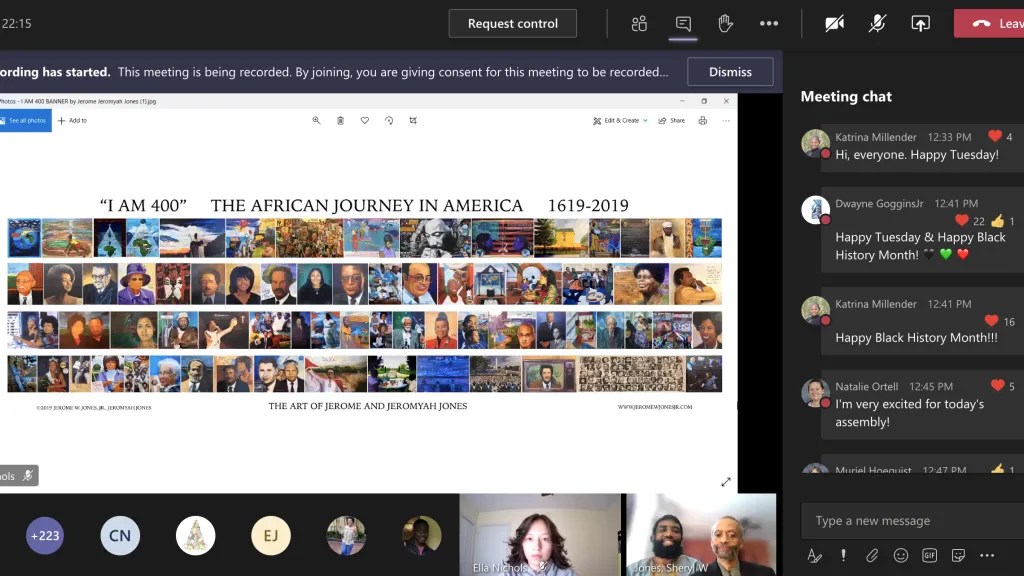The width and height of the screenshot is (1024, 576).
Task: Click the Type a new message field
Action: (x=912, y=520)
